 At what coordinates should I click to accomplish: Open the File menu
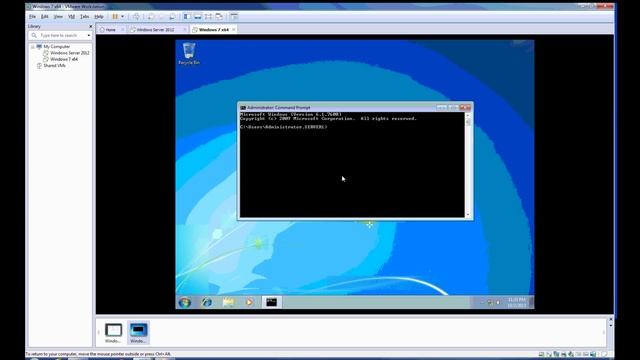[32, 17]
